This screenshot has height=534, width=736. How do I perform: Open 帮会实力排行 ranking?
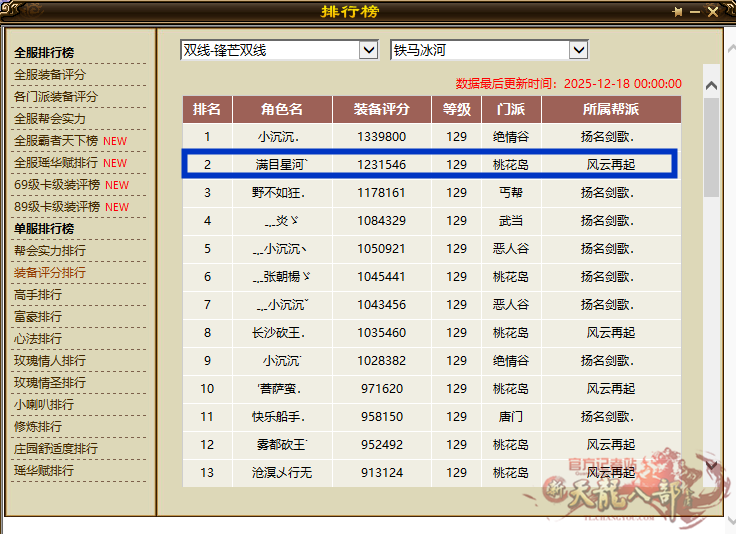[x=50, y=251]
